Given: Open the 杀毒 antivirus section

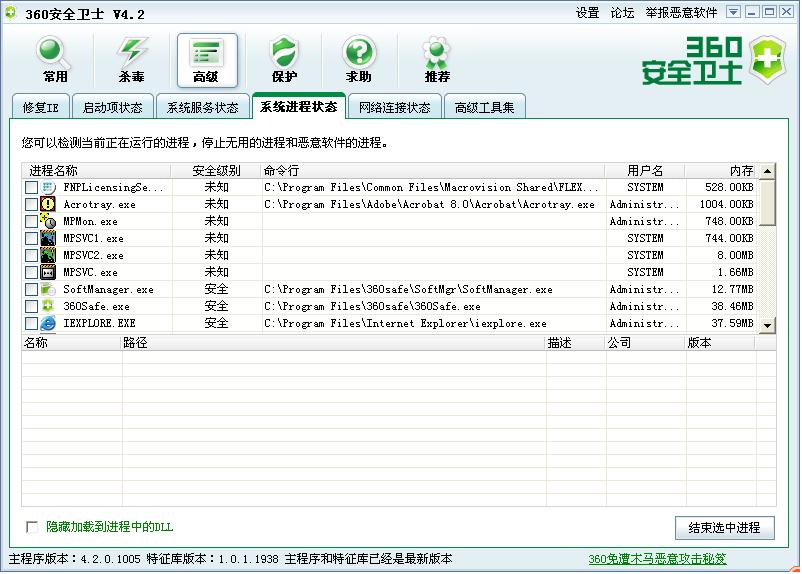Looking at the screenshot, I should [131, 60].
